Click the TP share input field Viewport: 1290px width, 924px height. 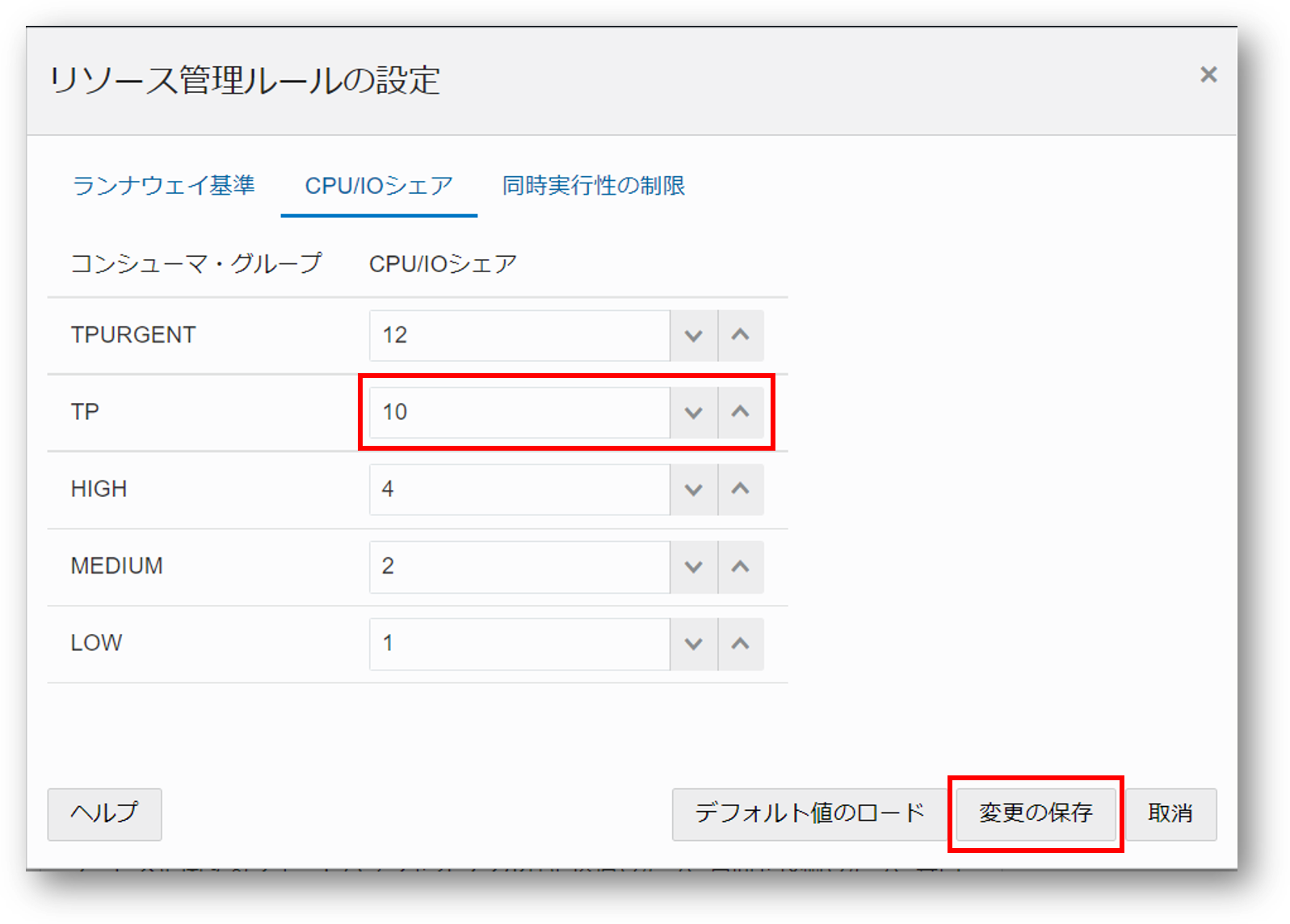(x=519, y=412)
